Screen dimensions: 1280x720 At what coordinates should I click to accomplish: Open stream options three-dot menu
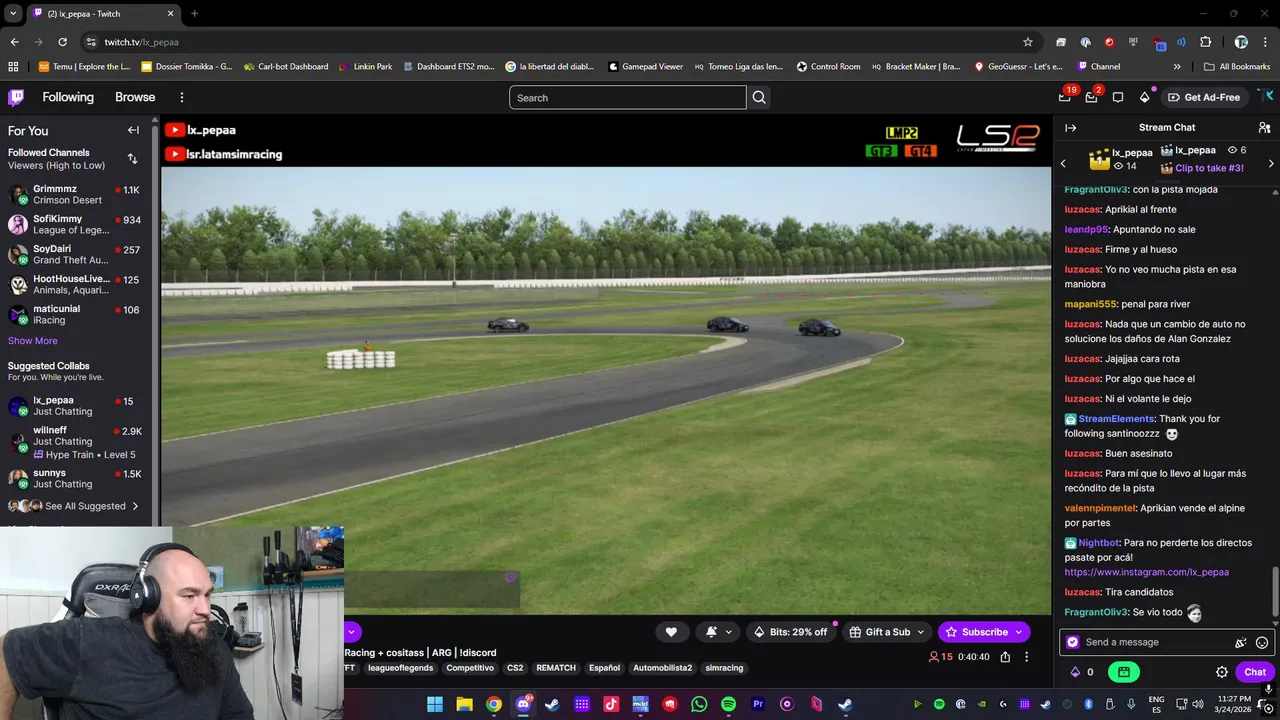1026,657
